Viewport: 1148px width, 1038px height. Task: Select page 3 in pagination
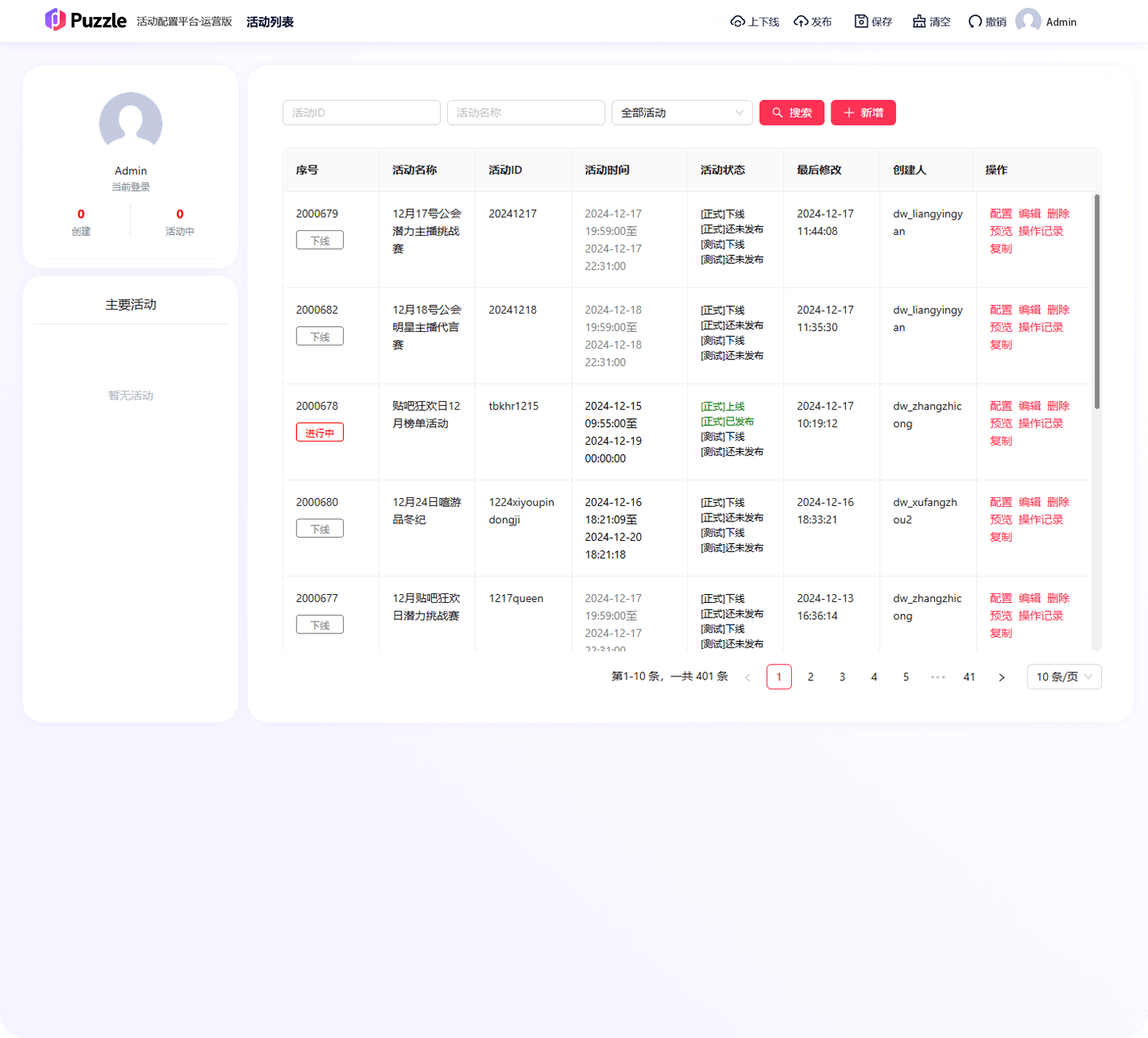[842, 677]
